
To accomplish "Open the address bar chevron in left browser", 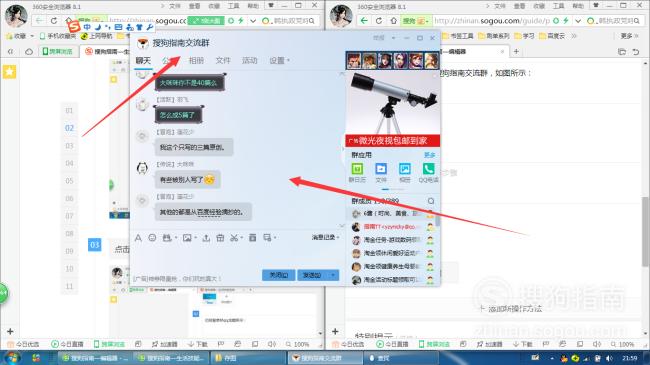I will click(252, 20).
